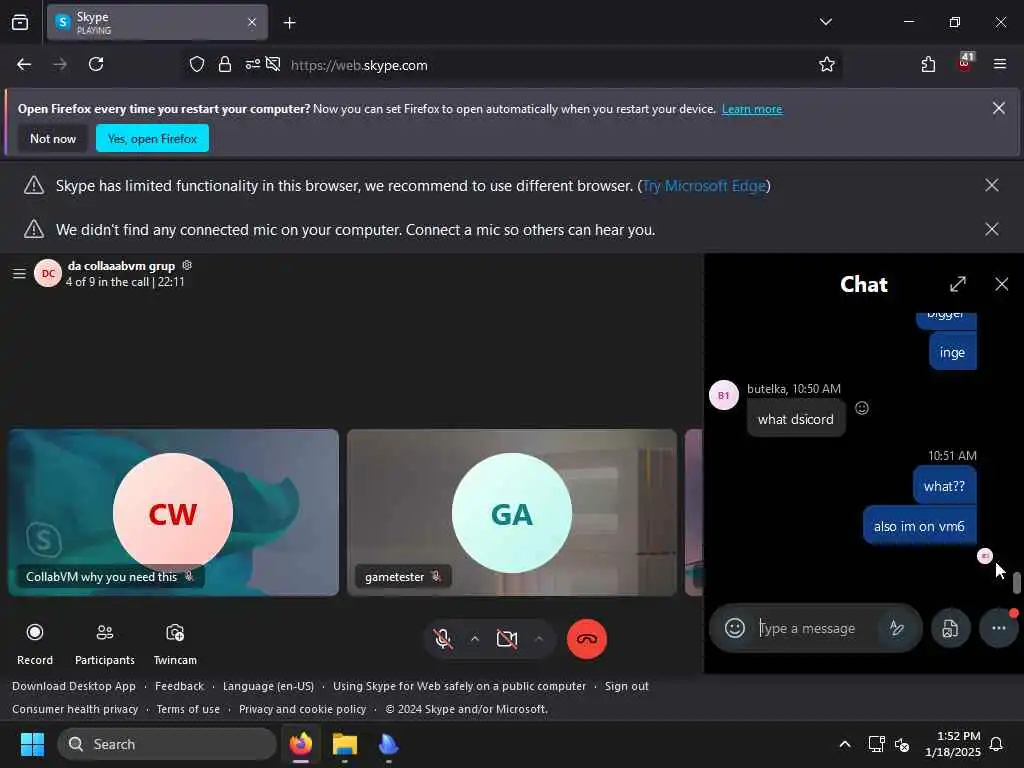Image resolution: width=1024 pixels, height=768 pixels.
Task: Open Consumer health privacy link
Action: (75, 709)
